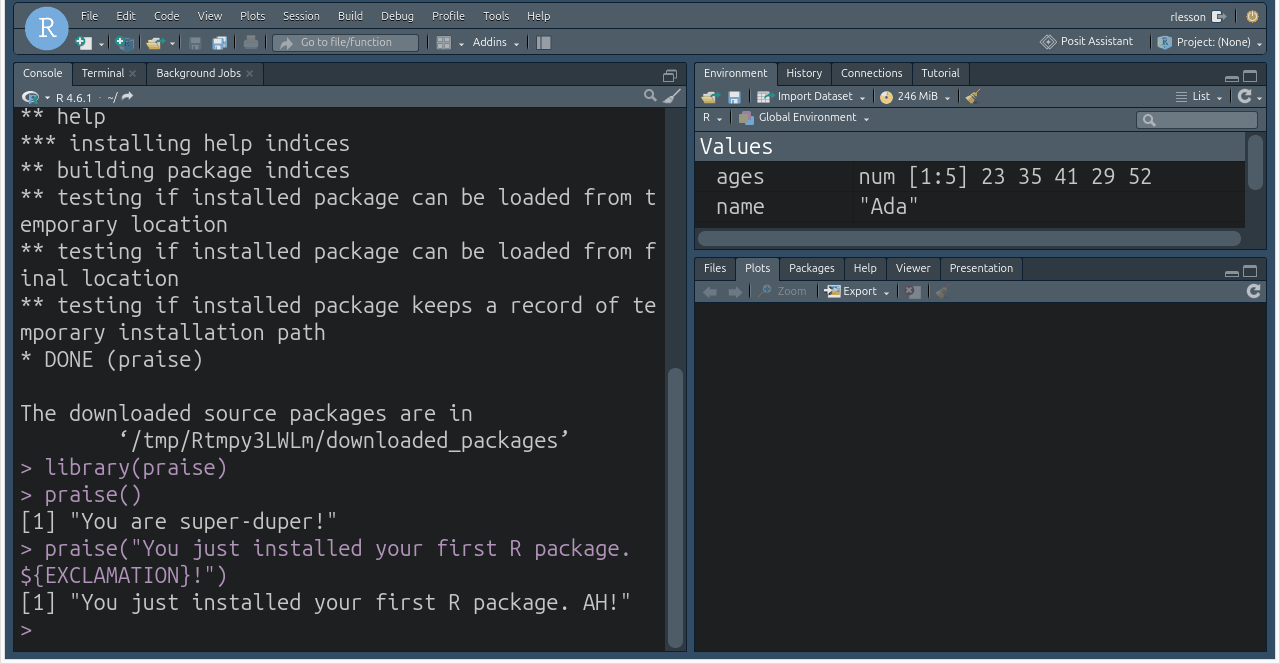Click the Save workspace icon in Environment

734,97
